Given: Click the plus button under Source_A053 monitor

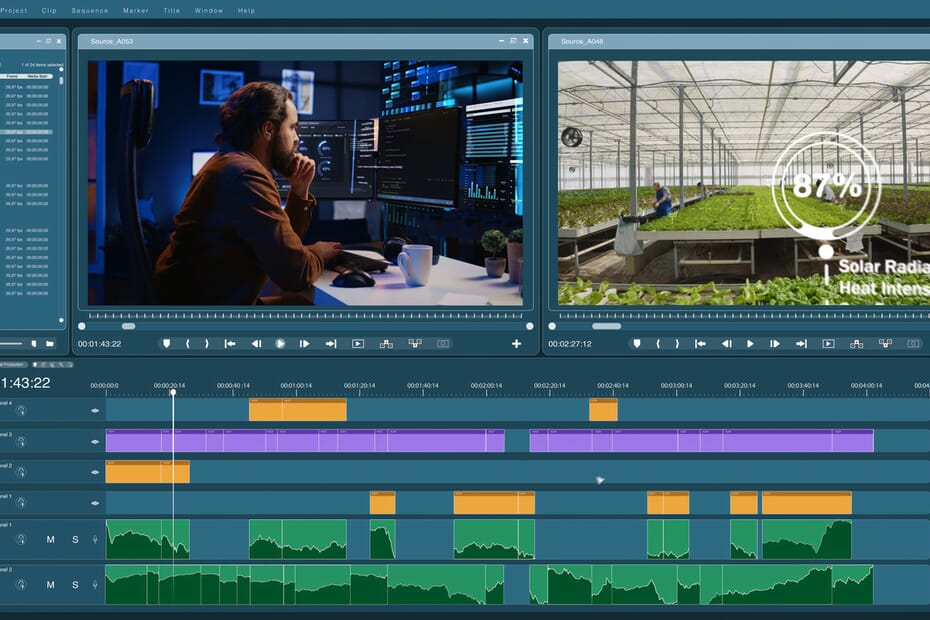Looking at the screenshot, I should [x=516, y=343].
